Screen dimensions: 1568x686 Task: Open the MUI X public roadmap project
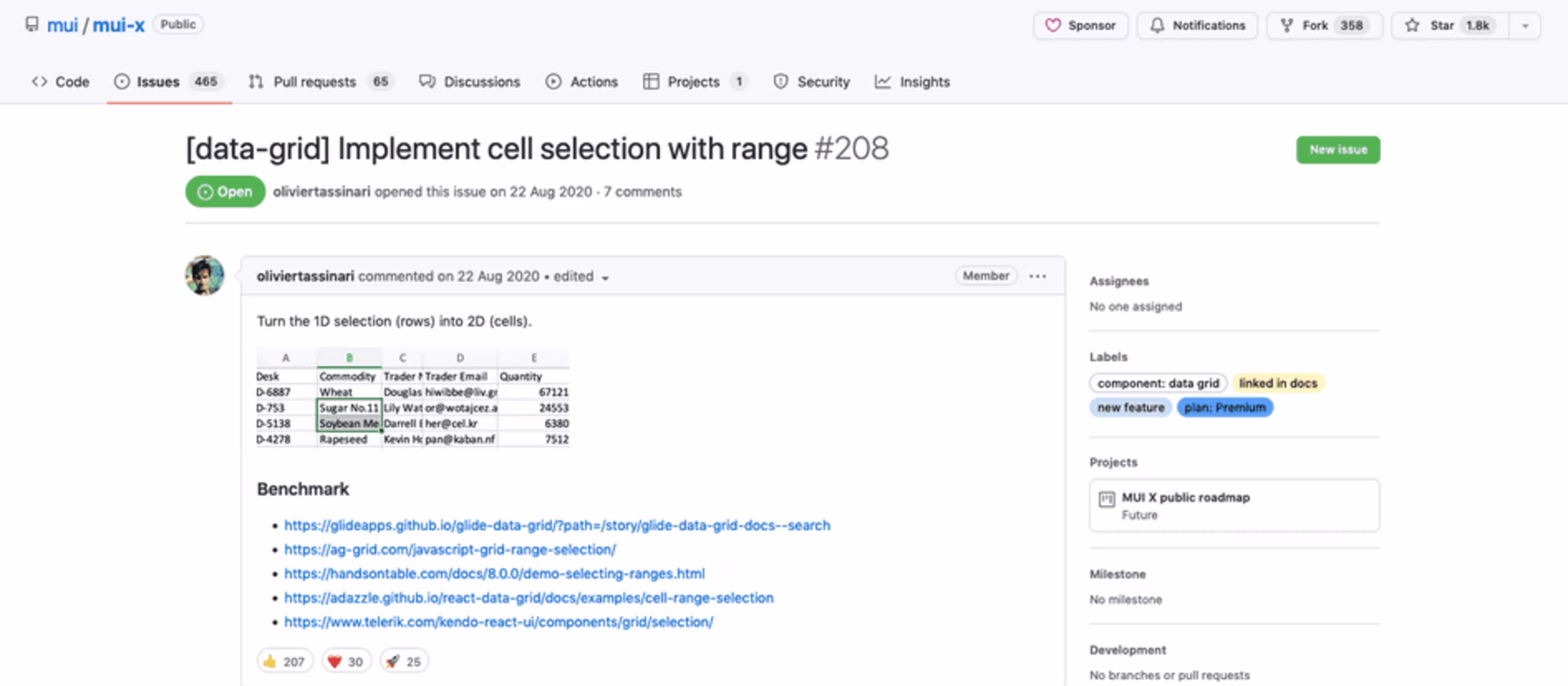pos(1186,497)
